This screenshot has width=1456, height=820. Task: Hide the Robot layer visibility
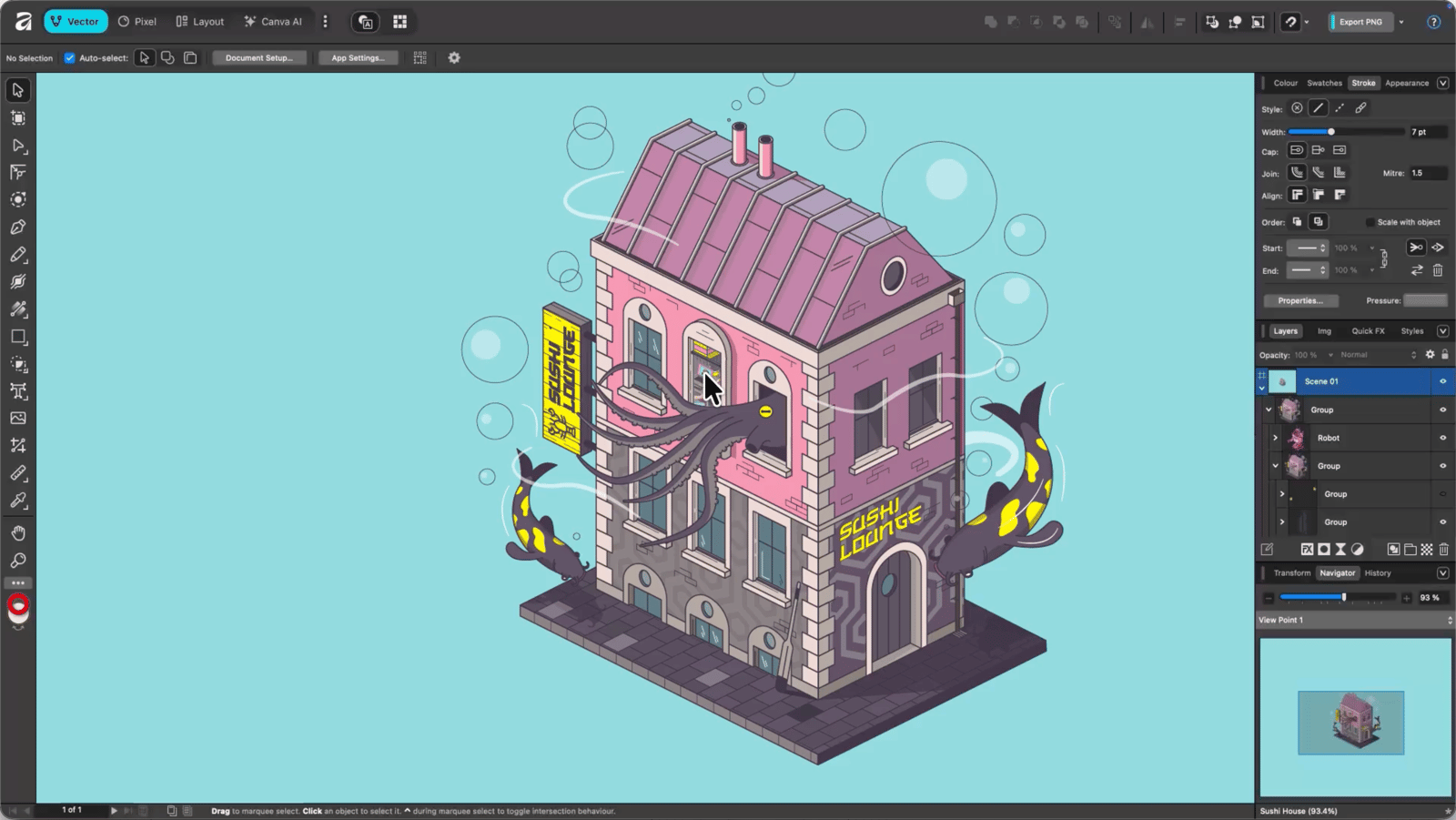pos(1442,438)
